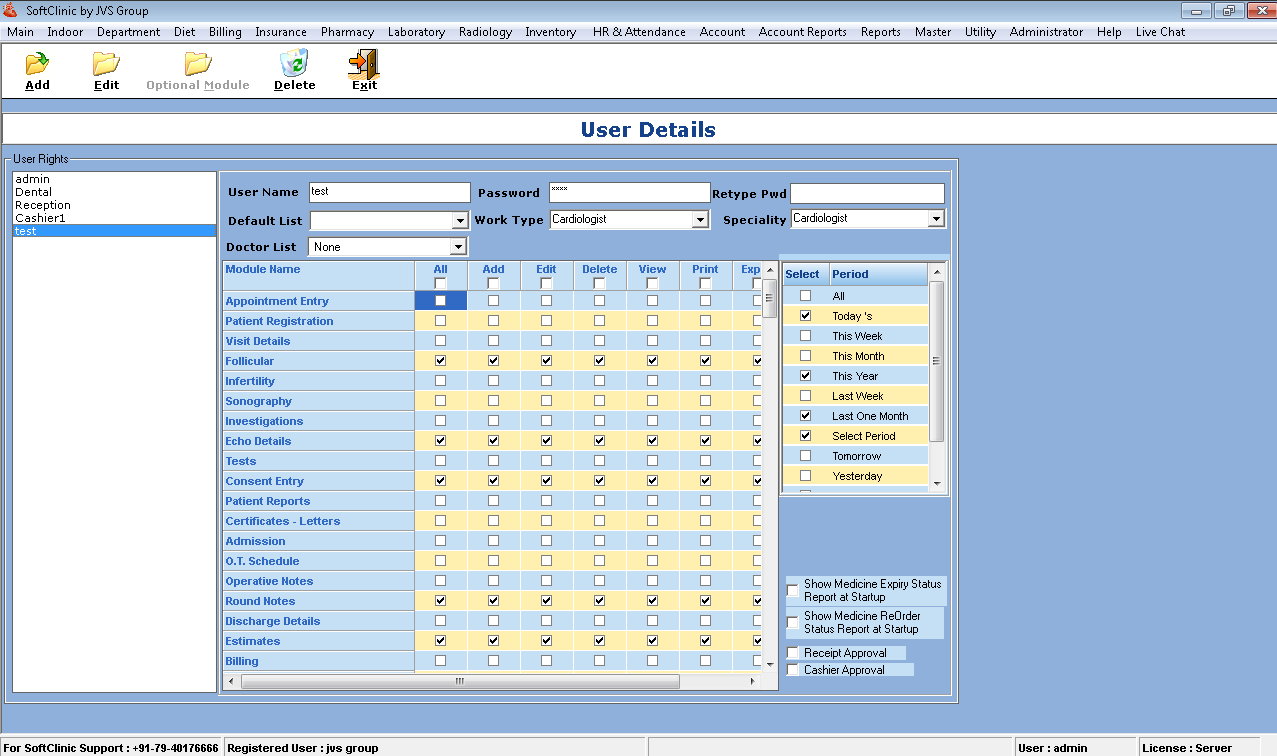The height and width of the screenshot is (756, 1277).
Task: Click the Edit folder icon in toolbar
Action: (x=106, y=64)
